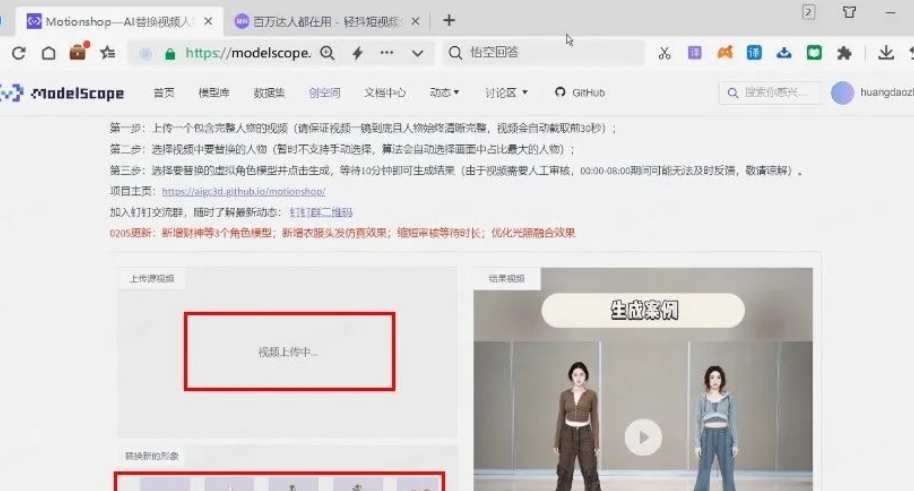Open the browser downloads arrow icon

pyautogui.click(x=886, y=52)
